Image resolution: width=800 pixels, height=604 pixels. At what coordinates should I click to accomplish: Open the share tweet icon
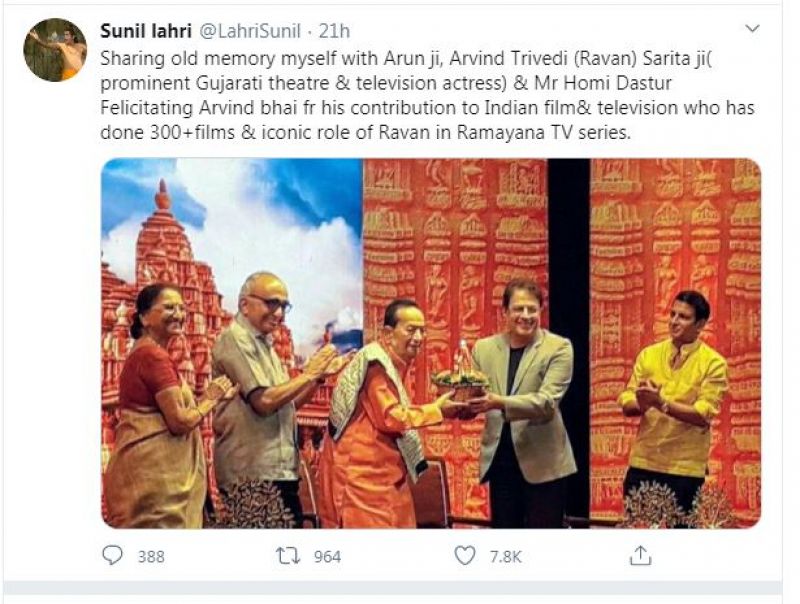tap(640, 556)
